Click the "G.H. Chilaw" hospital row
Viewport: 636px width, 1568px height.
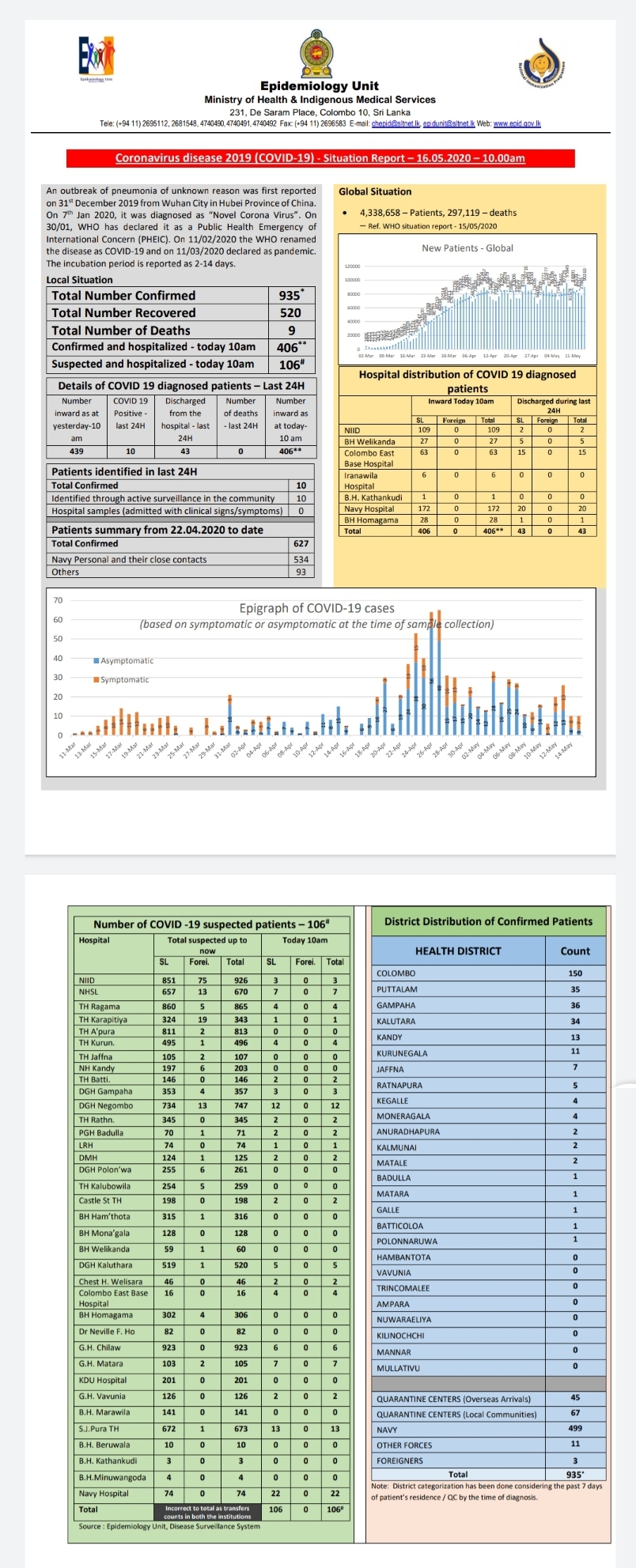click(211, 1347)
